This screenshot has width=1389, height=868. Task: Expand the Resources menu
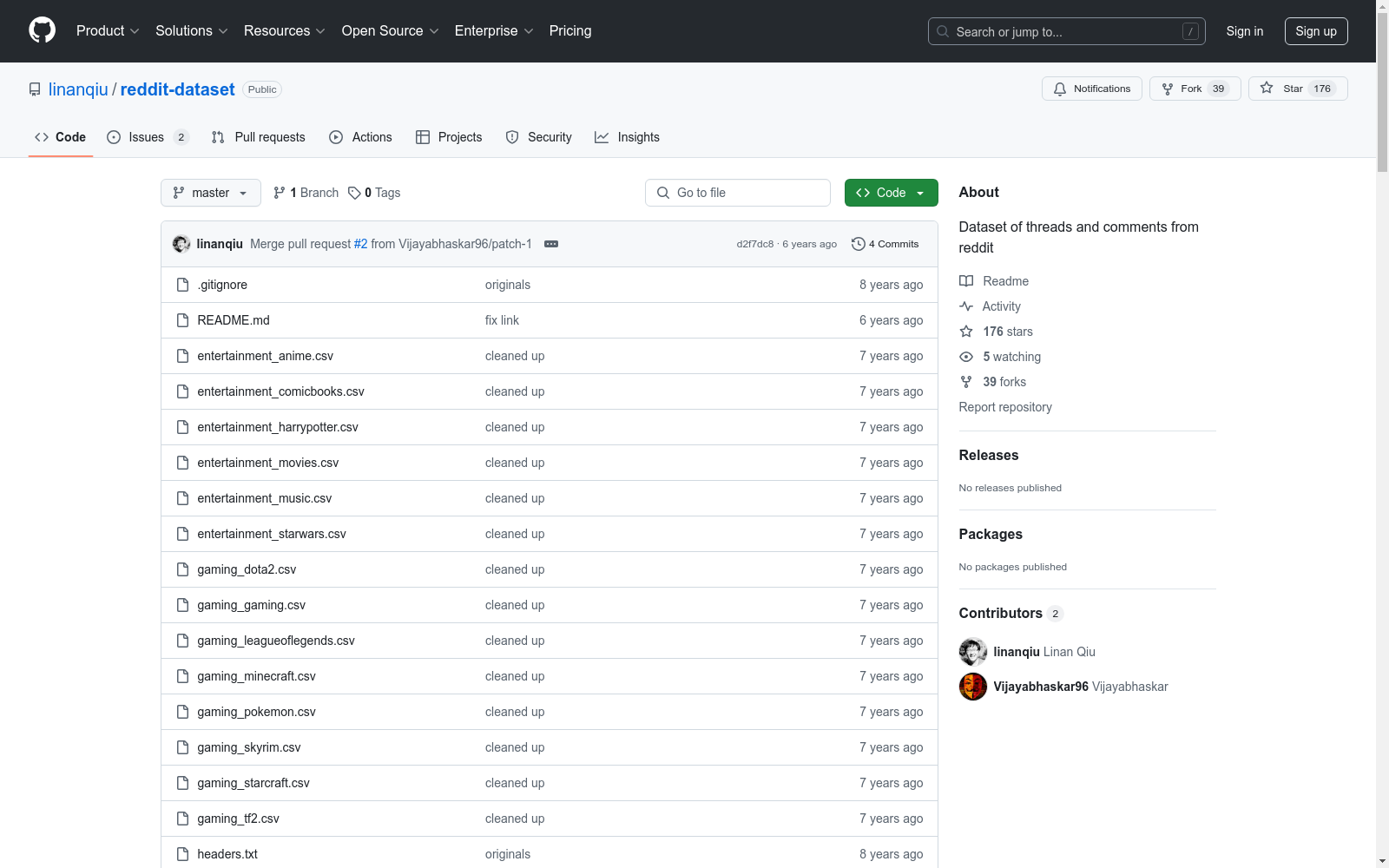tap(285, 30)
